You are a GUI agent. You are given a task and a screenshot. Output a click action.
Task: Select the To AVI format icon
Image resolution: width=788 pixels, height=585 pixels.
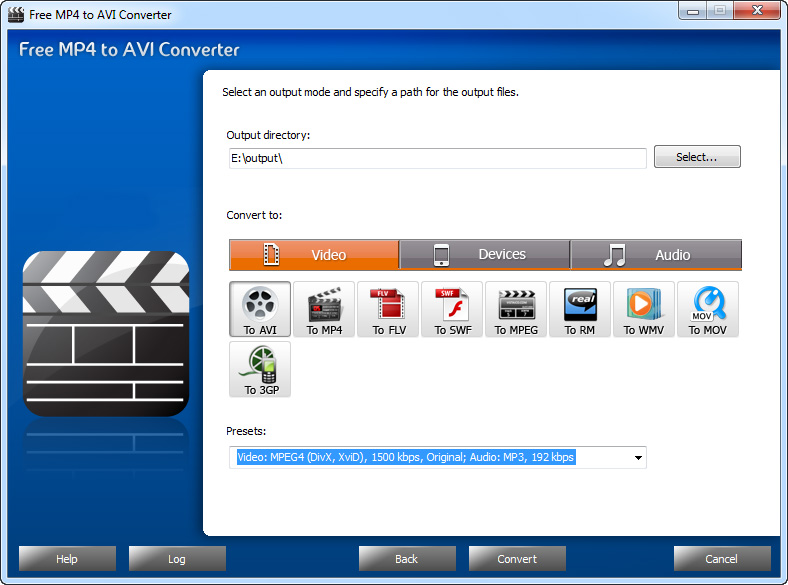[x=260, y=309]
